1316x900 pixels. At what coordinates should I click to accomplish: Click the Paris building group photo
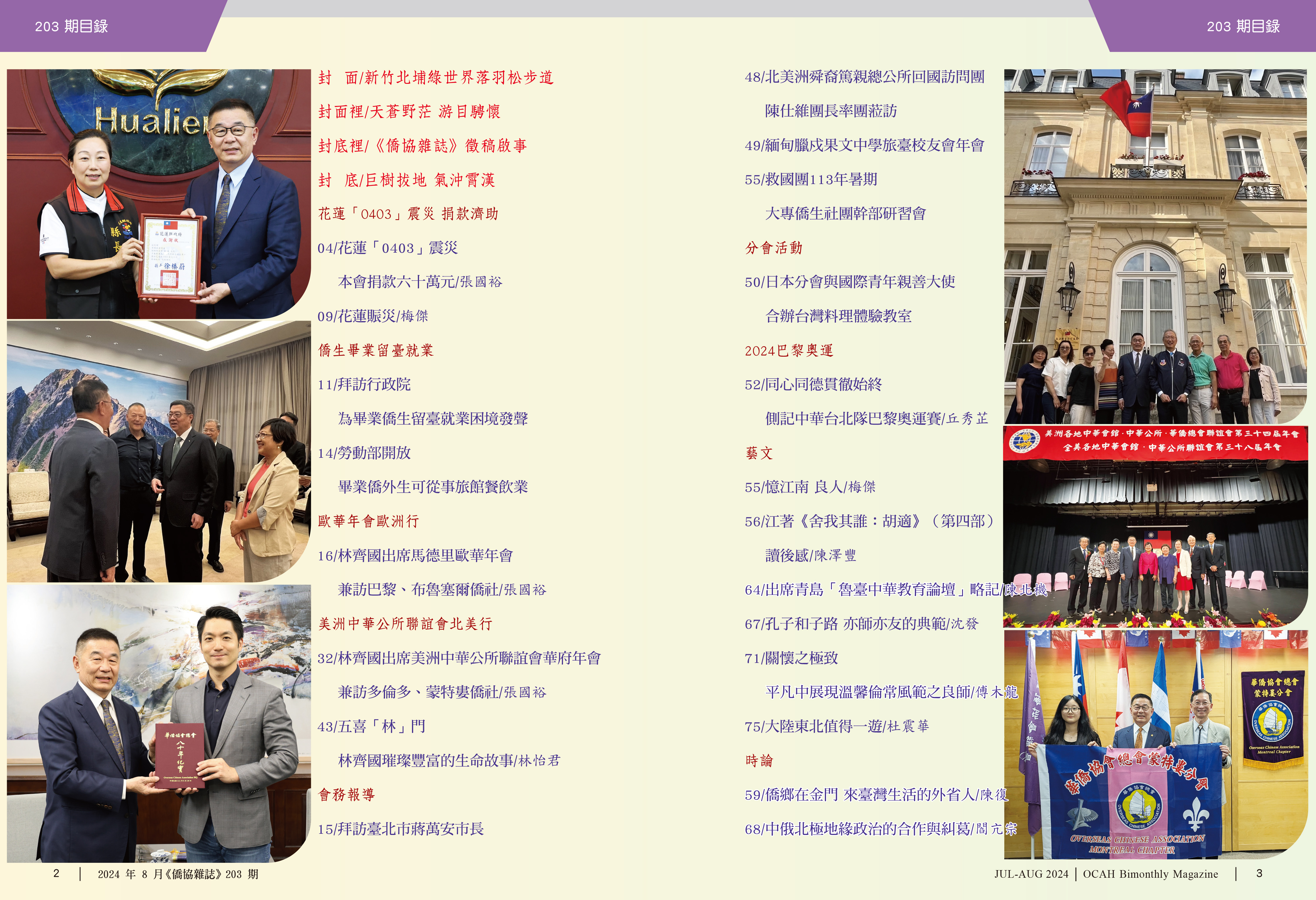[x=1155, y=246]
